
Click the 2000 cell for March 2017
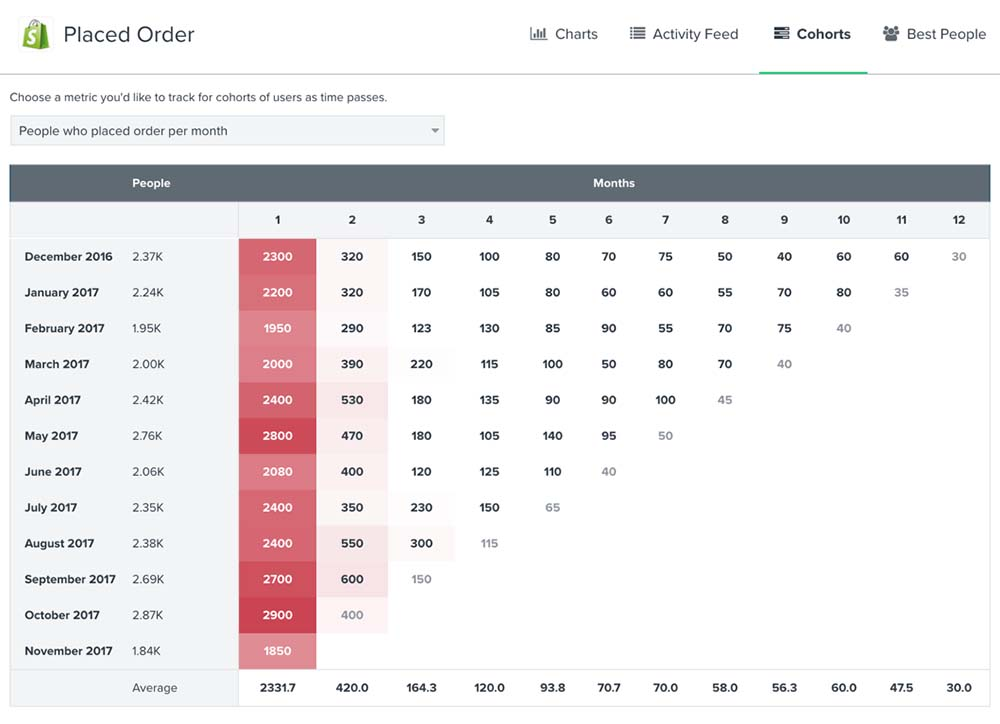coord(277,364)
